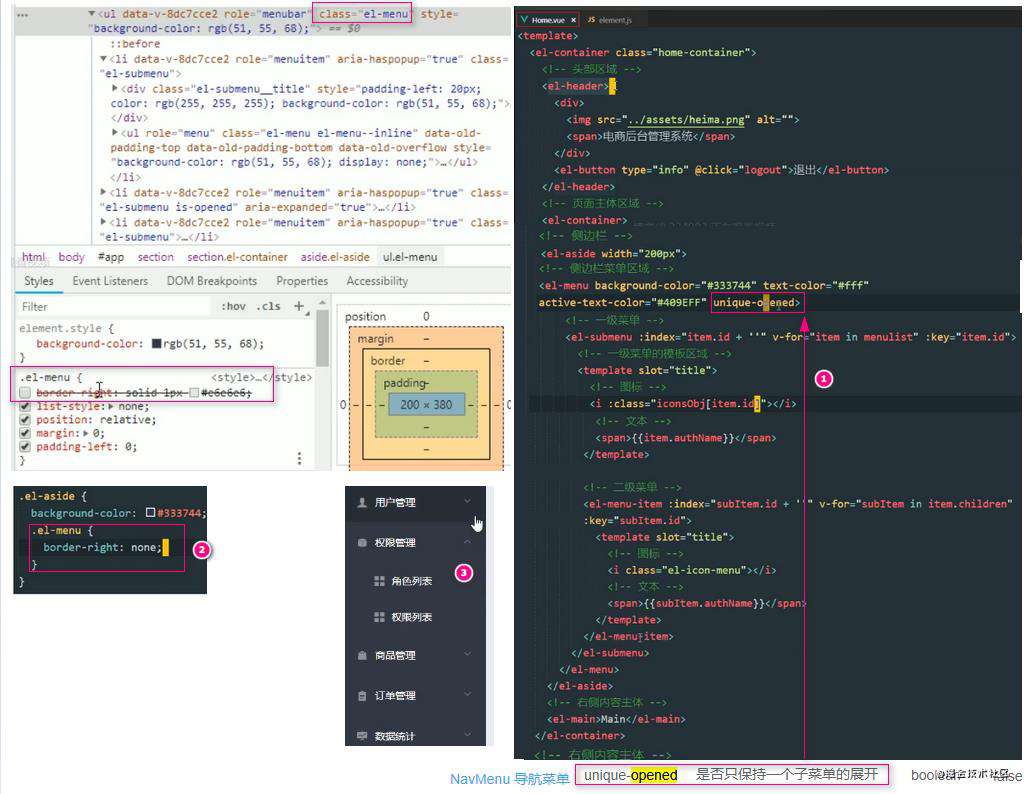Screen dimensions: 1026x794
Task: Collapse the 权限管理 submenu chevron
Action: click(x=468, y=542)
